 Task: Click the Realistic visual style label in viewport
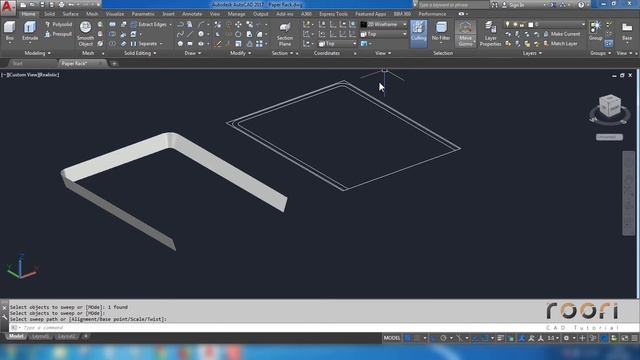48,75
